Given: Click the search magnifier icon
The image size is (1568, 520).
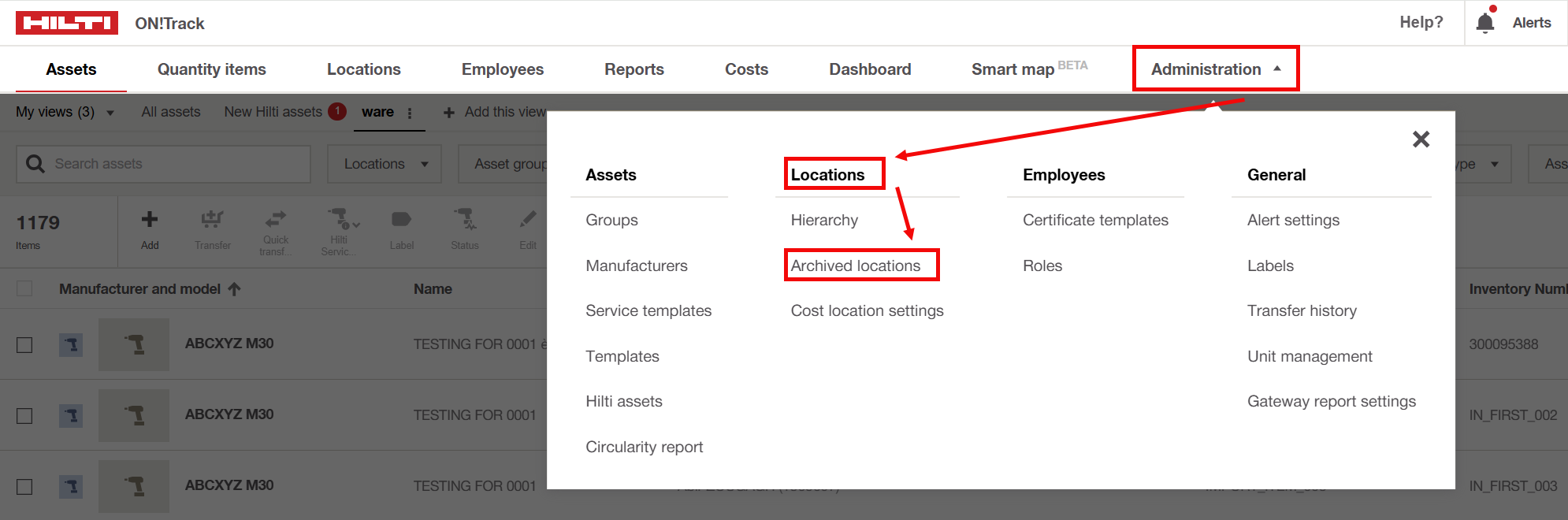Looking at the screenshot, I should [x=35, y=164].
